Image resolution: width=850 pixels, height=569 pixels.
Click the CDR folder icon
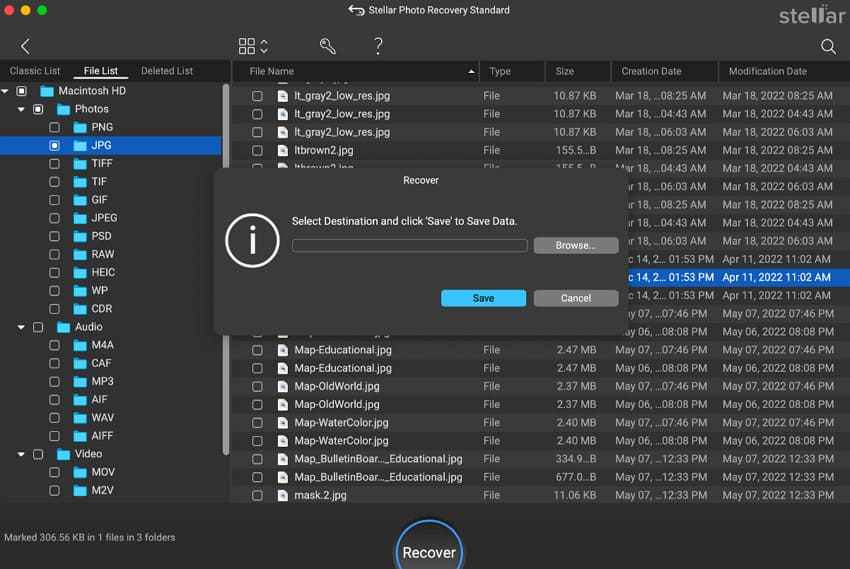coord(80,309)
